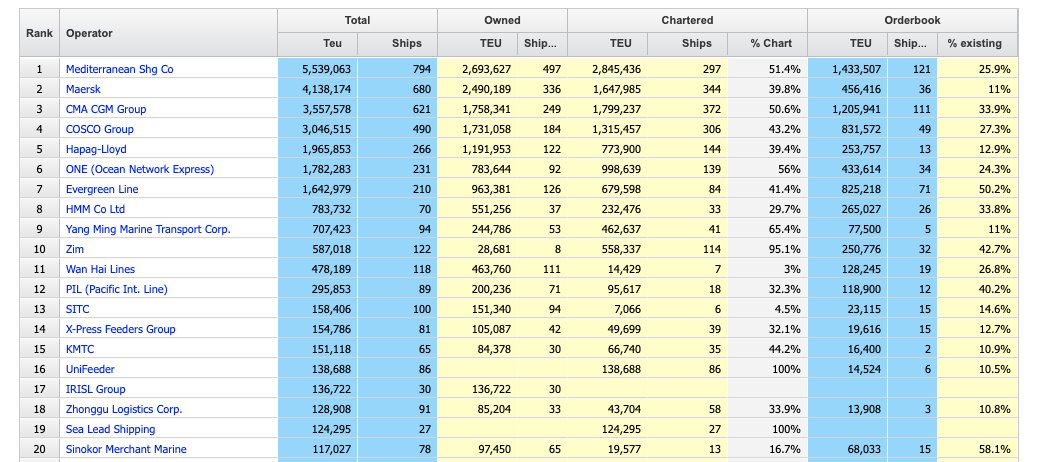Select Zhonggu's 33.9% chartered cell
The height and width of the screenshot is (462, 1038).
coord(767,409)
